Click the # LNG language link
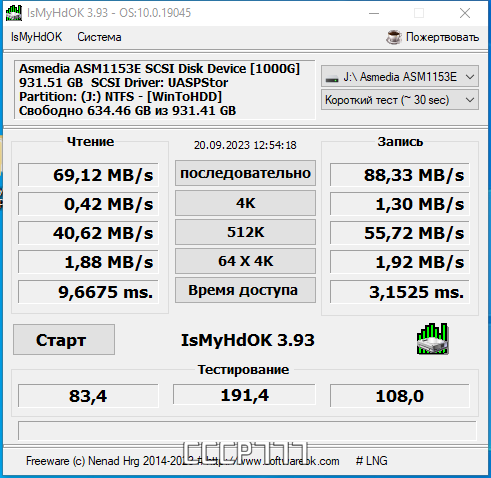The image size is (491, 478). pos(371,461)
